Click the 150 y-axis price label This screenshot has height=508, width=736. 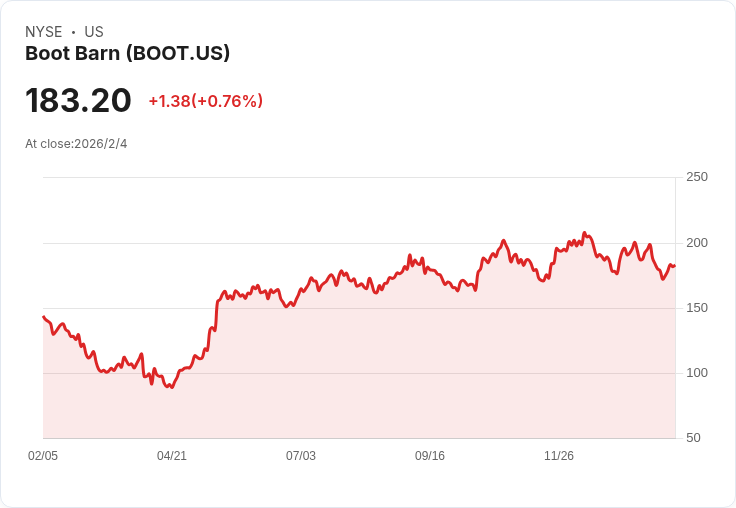[697, 308]
